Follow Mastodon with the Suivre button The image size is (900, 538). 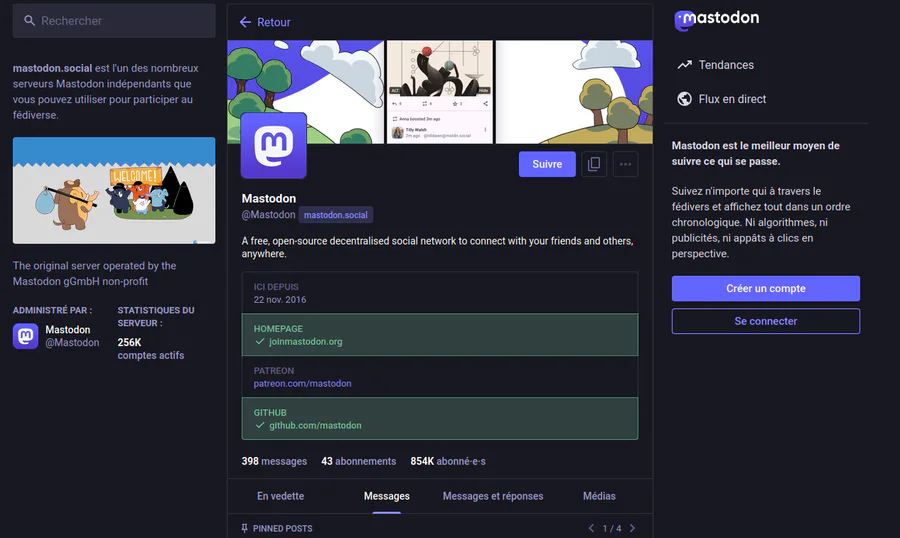pyautogui.click(x=547, y=164)
